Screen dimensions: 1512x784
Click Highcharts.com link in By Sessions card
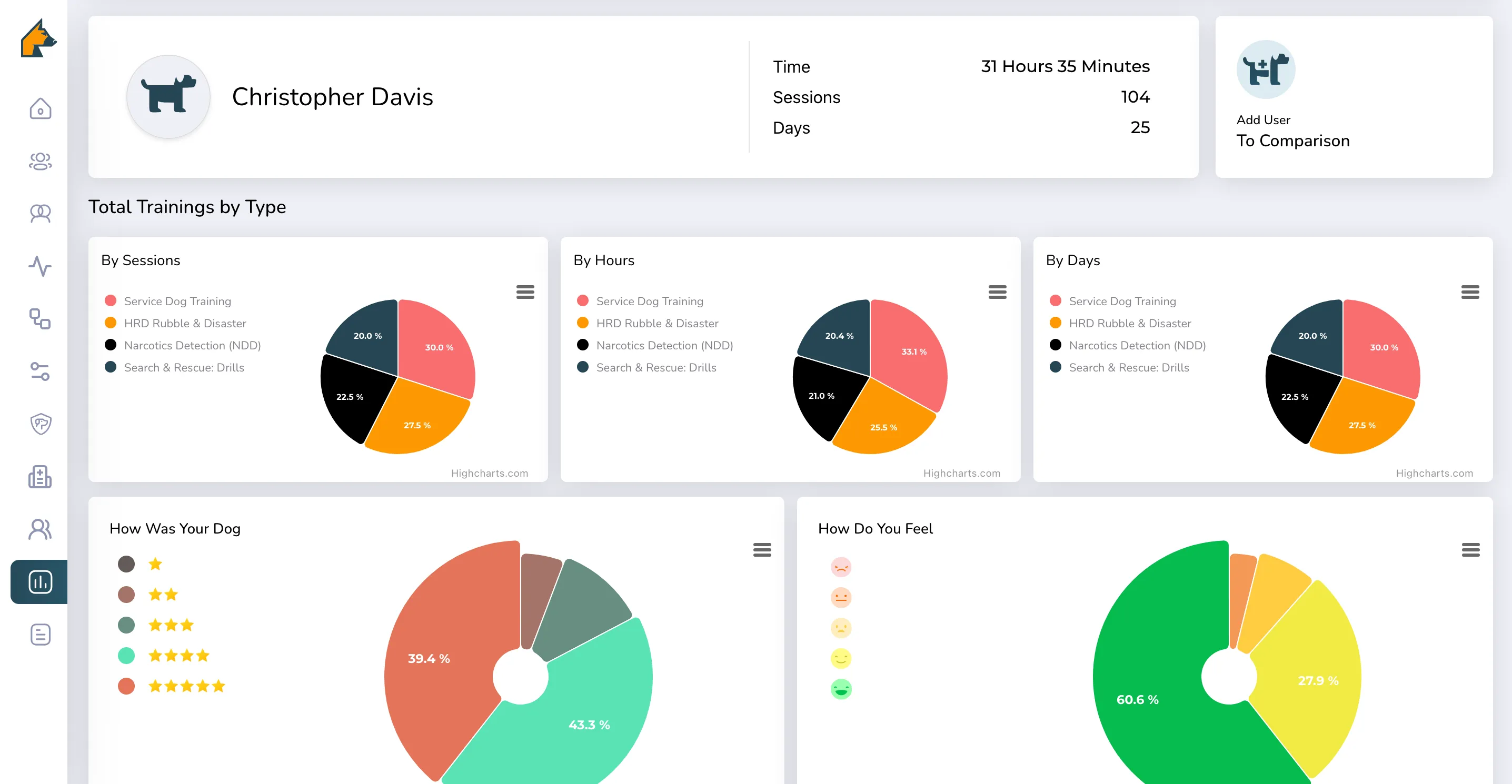[x=490, y=473]
